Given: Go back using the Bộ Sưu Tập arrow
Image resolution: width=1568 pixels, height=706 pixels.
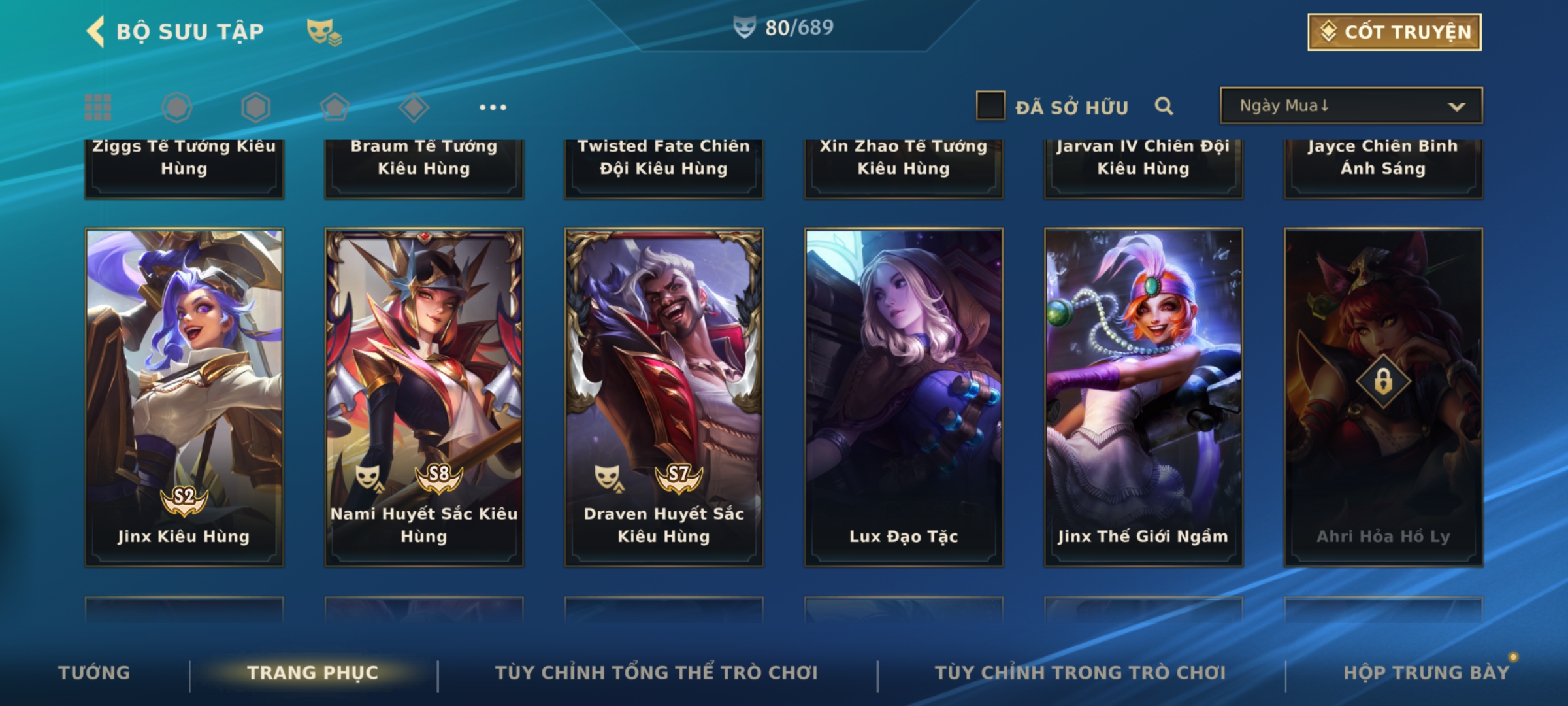Looking at the screenshot, I should (x=95, y=31).
